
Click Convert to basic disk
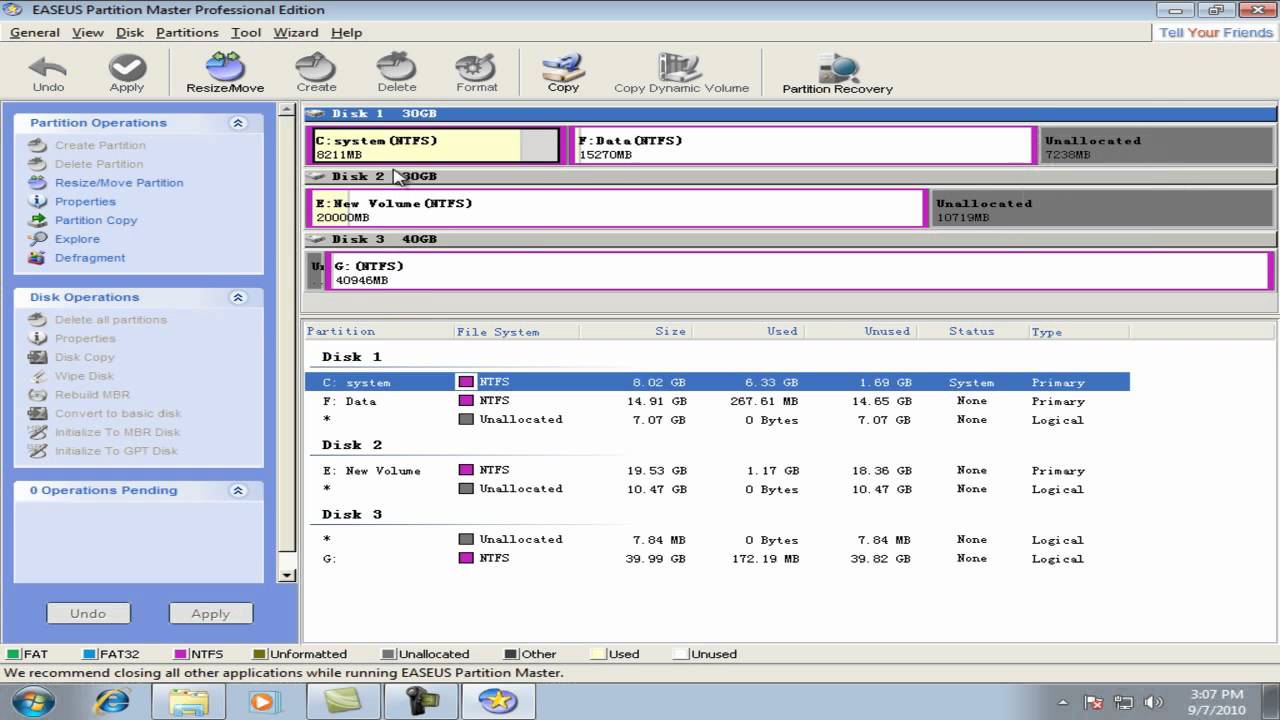click(118, 414)
